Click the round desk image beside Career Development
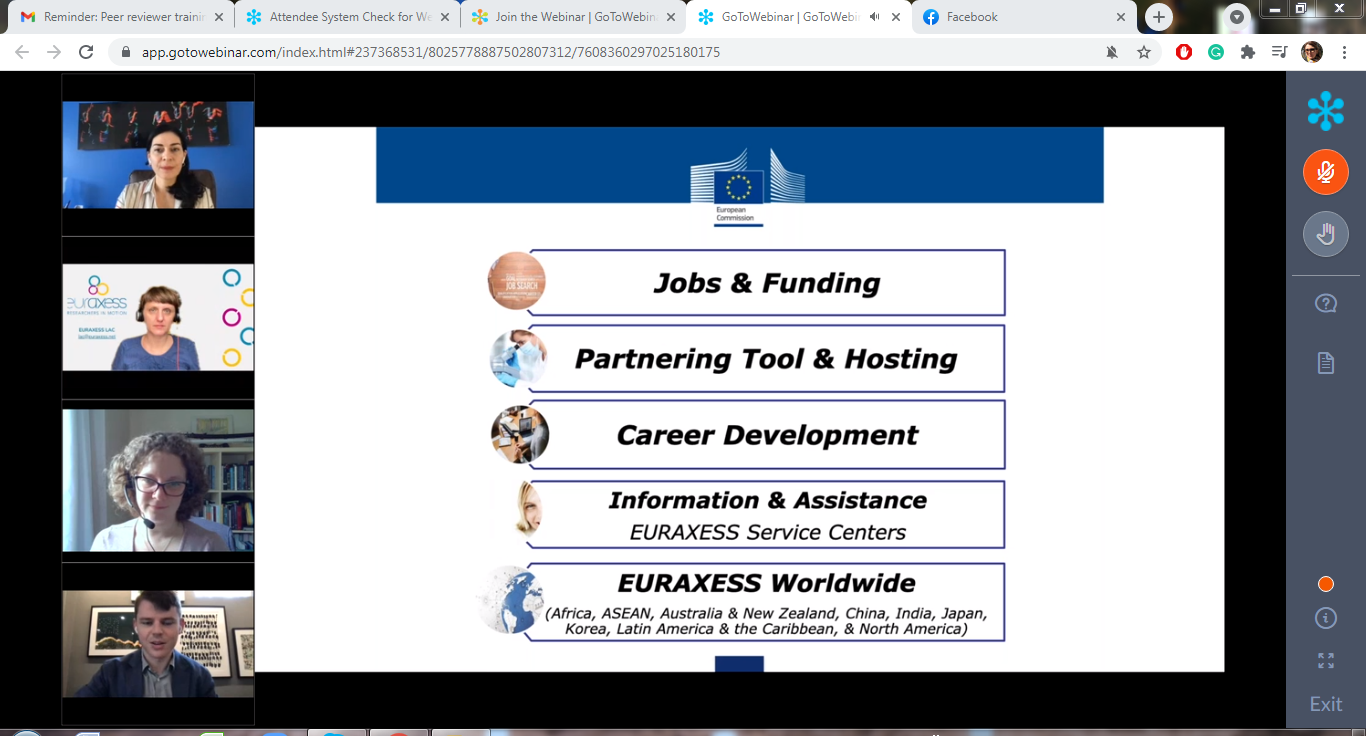The image size is (1366, 736). [x=520, y=435]
